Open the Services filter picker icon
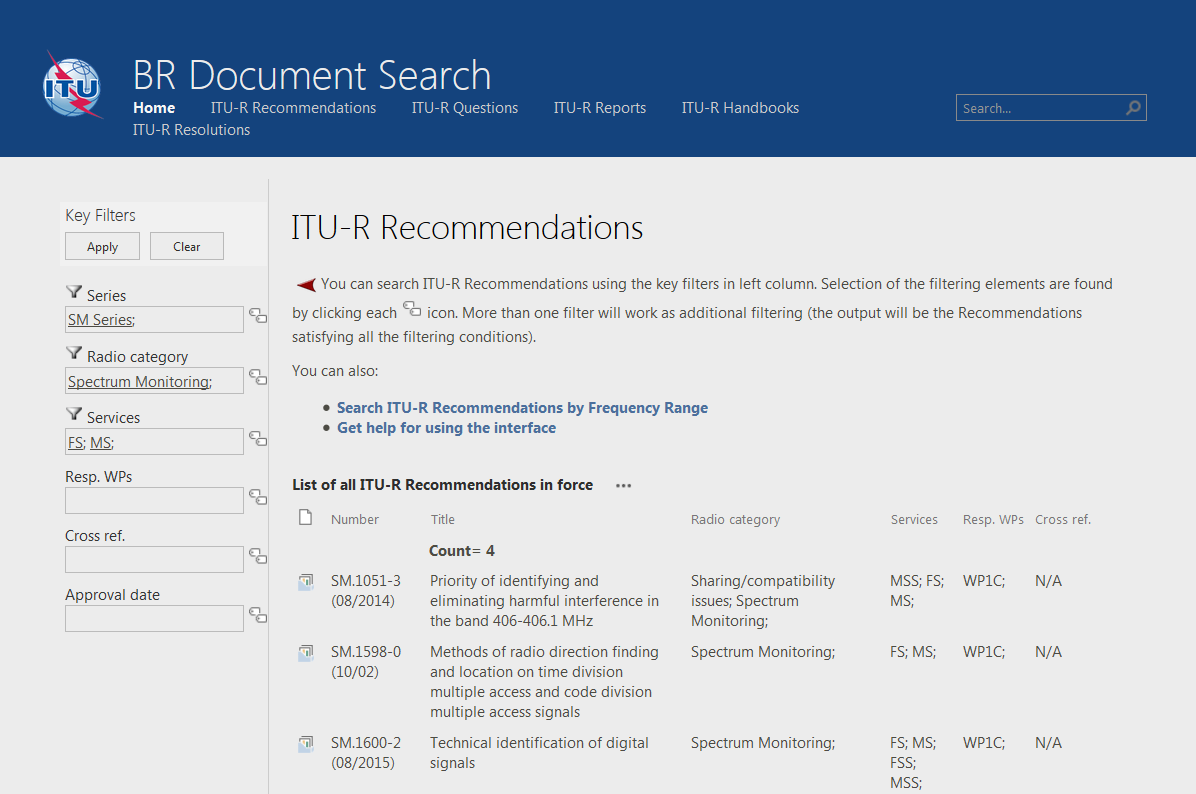 258,439
